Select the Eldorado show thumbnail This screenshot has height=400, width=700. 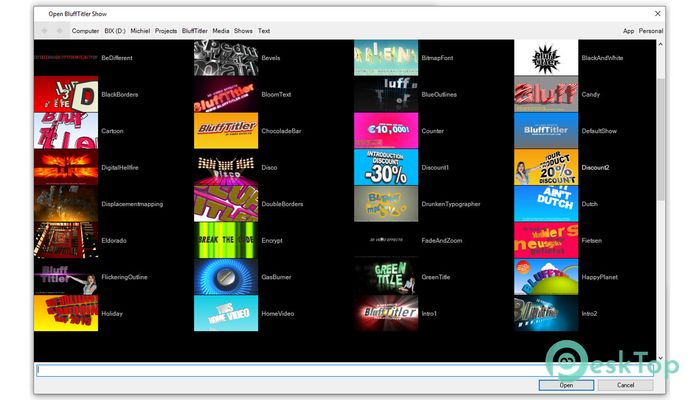pyautogui.click(x=66, y=240)
